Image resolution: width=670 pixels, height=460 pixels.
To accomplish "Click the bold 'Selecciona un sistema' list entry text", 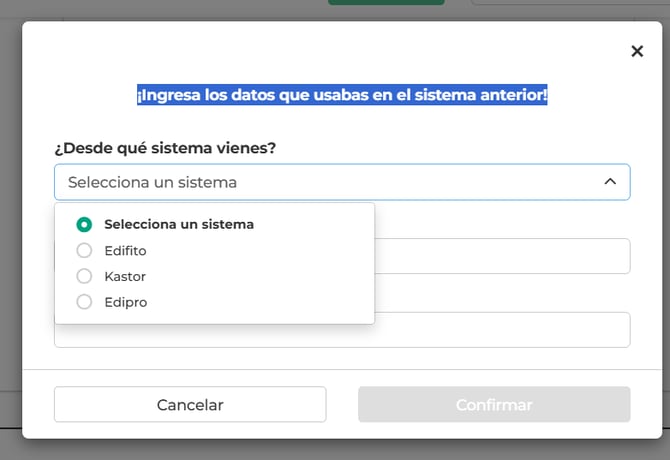I will (x=179, y=224).
